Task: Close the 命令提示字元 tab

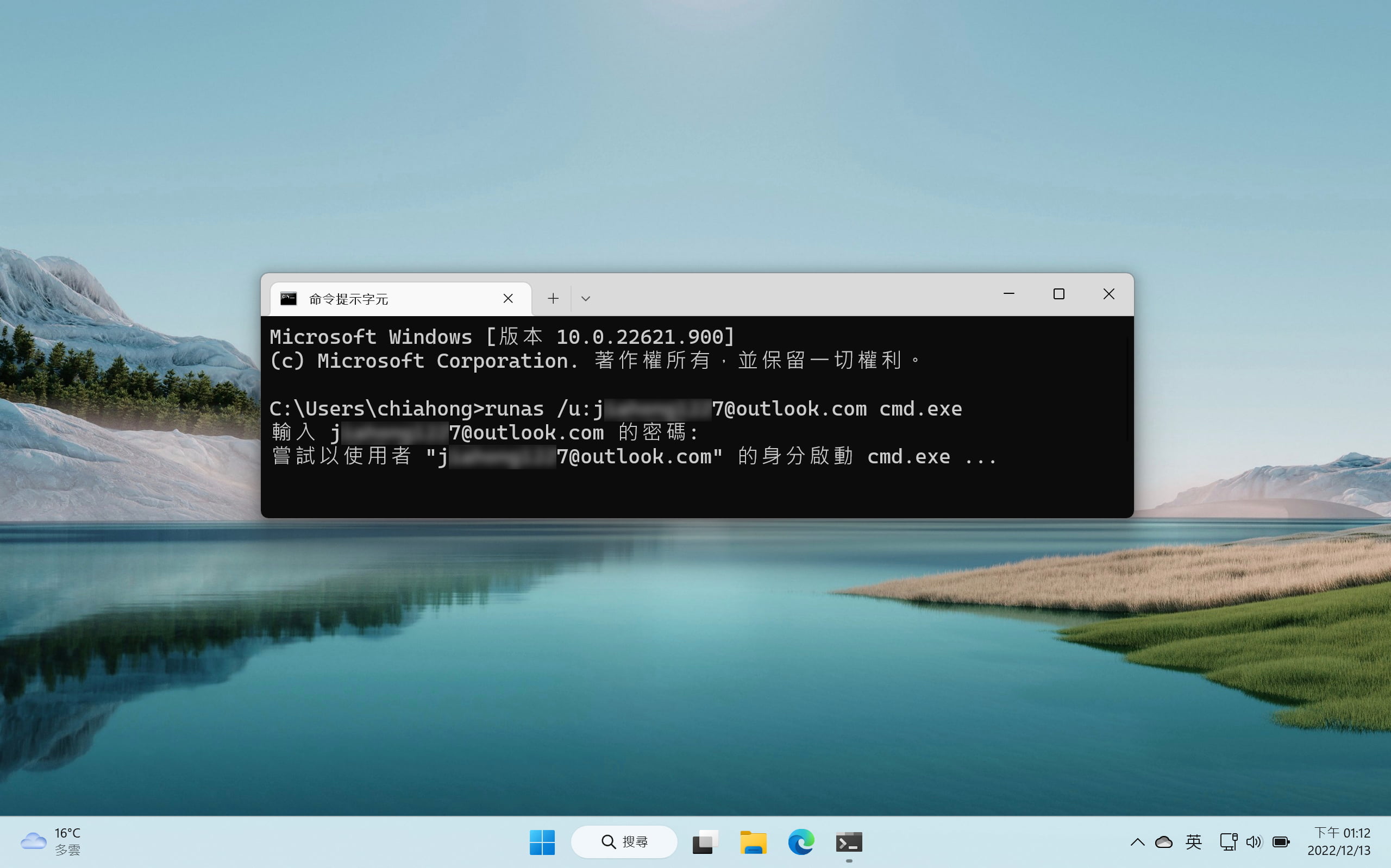Action: click(508, 299)
